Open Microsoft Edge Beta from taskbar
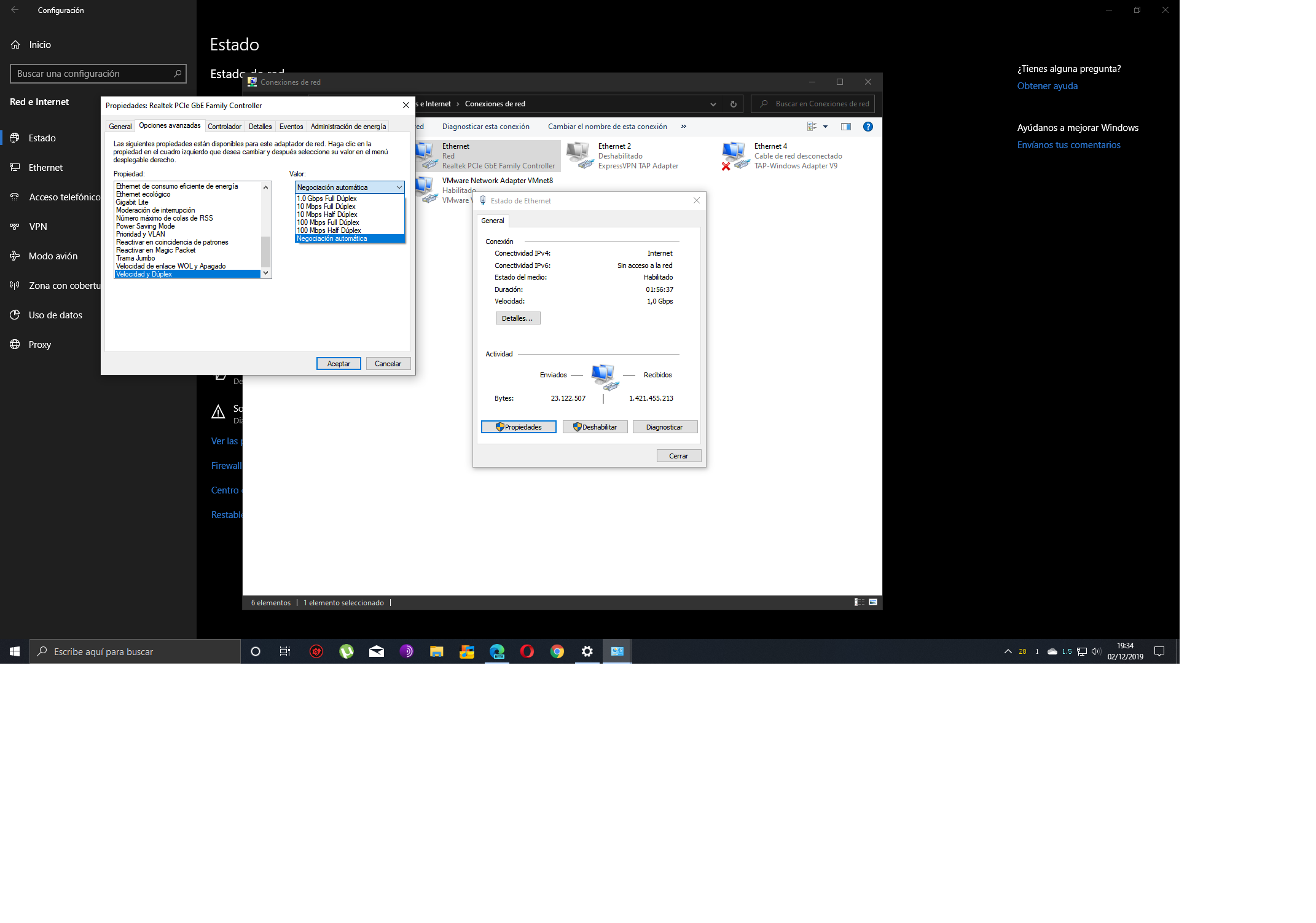 497,651
